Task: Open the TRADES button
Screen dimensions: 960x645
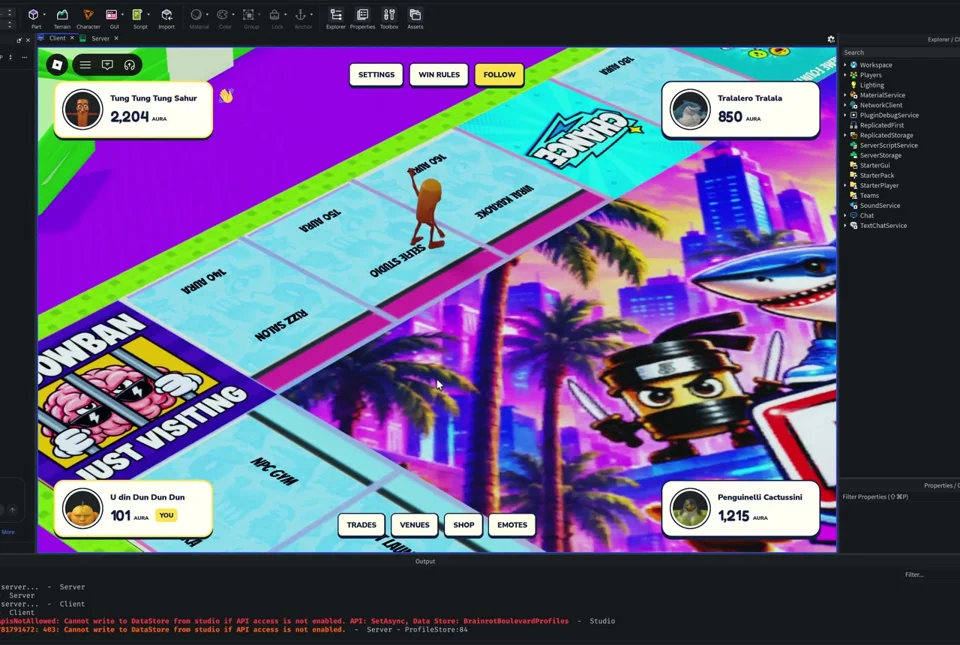Action: [361, 525]
